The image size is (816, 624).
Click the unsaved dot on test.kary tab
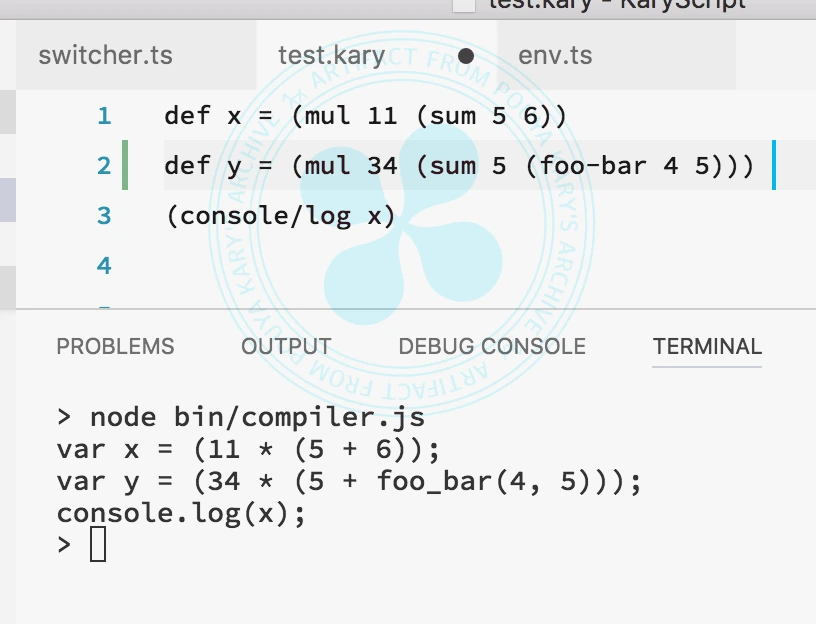click(466, 56)
